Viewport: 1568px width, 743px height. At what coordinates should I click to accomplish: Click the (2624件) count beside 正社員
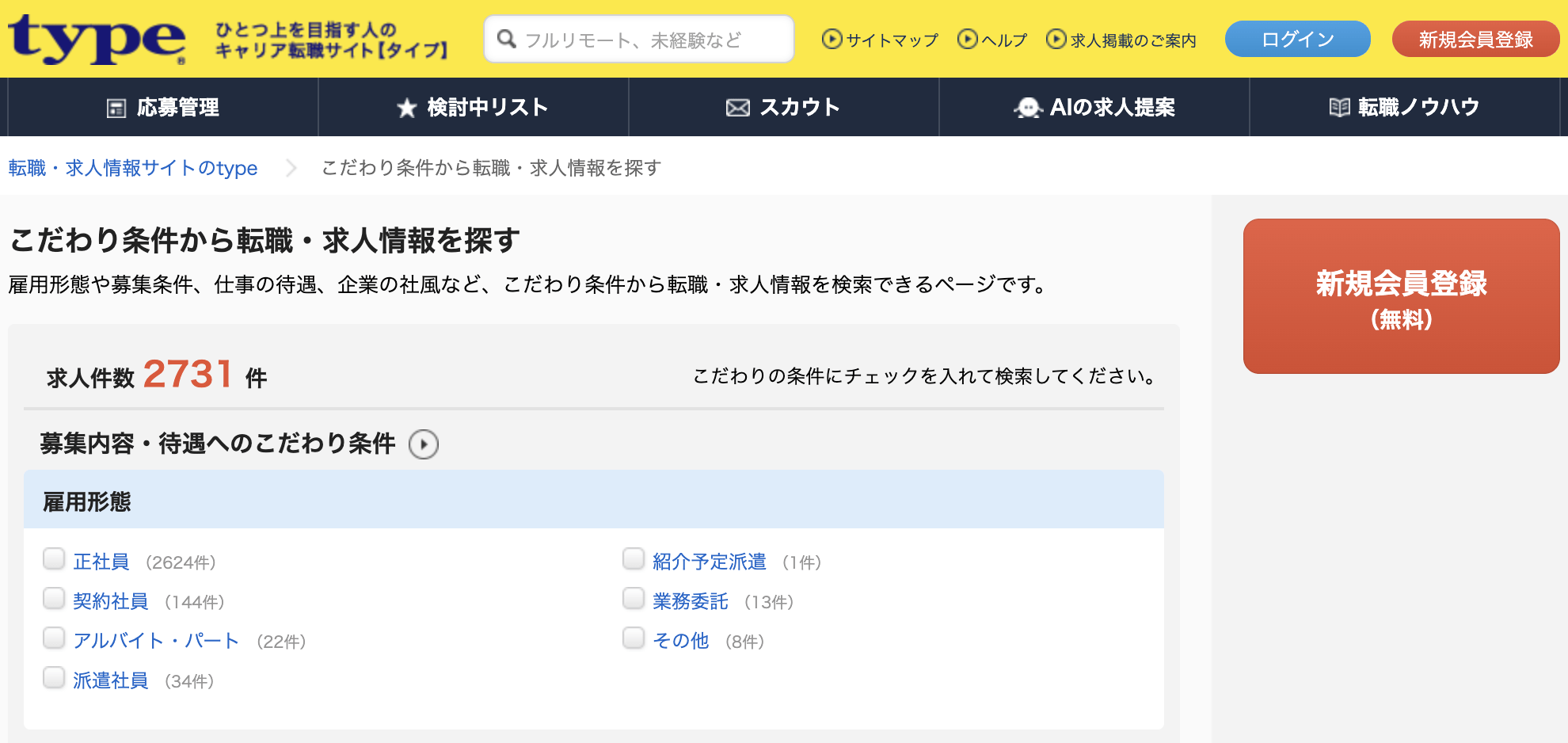coord(181,562)
